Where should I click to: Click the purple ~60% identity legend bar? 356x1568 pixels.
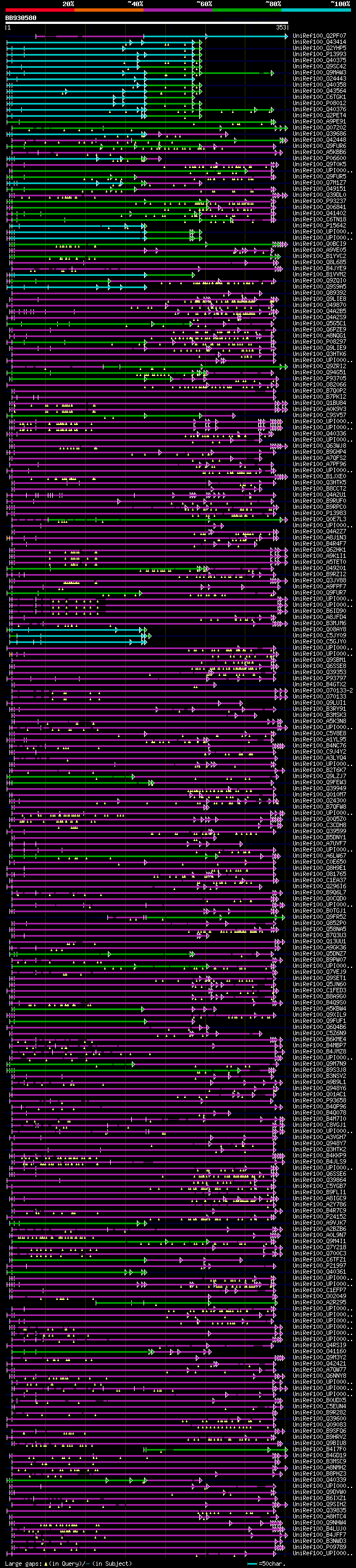pyautogui.click(x=179, y=10)
